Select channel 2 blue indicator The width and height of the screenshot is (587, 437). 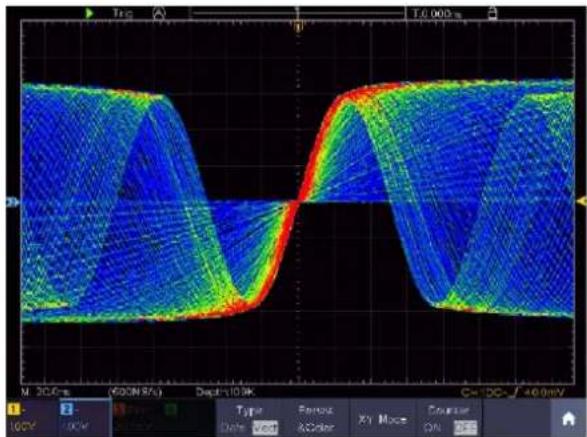pyautogui.click(x=67, y=409)
